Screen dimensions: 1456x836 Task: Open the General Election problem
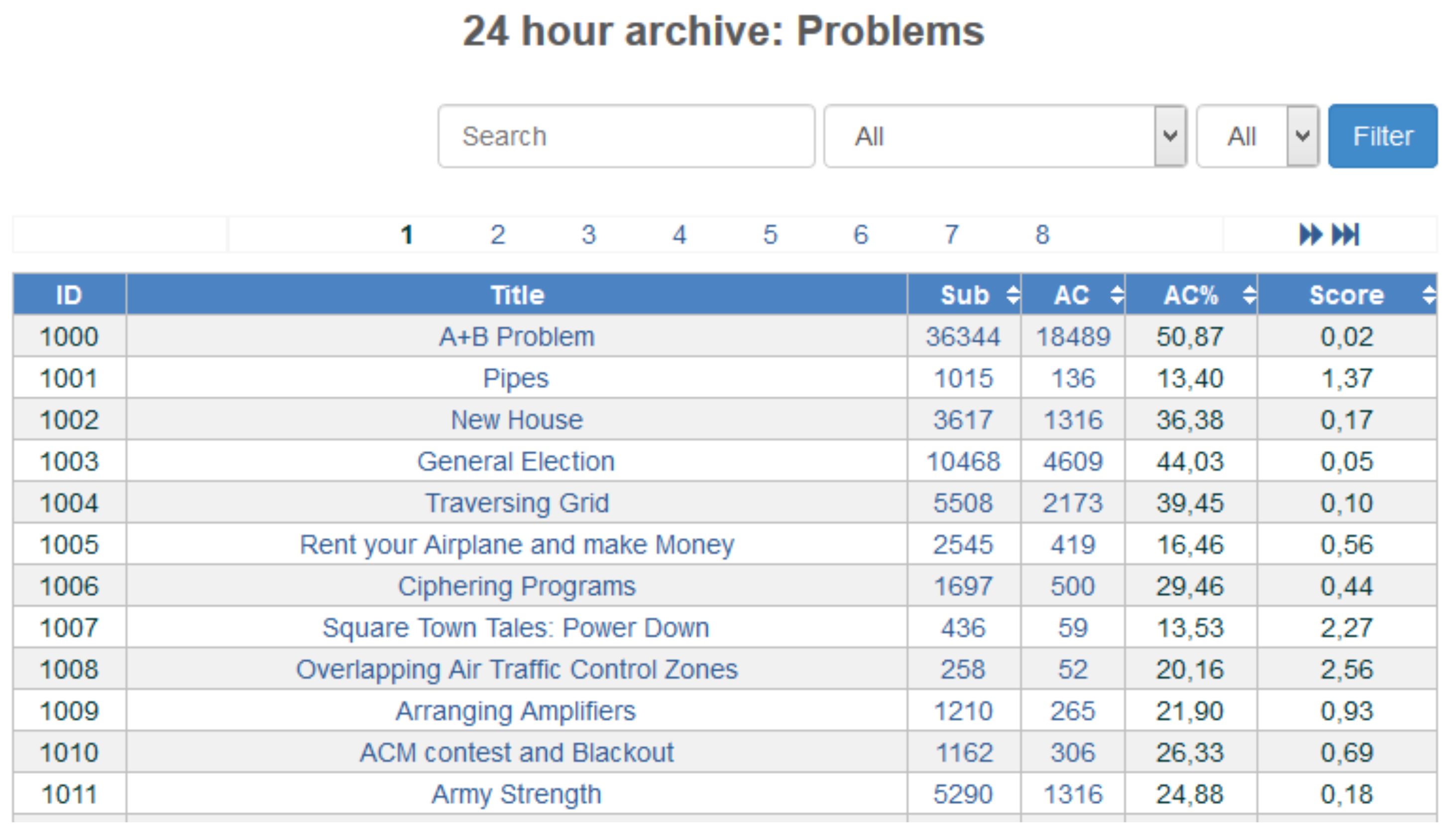[516, 462]
